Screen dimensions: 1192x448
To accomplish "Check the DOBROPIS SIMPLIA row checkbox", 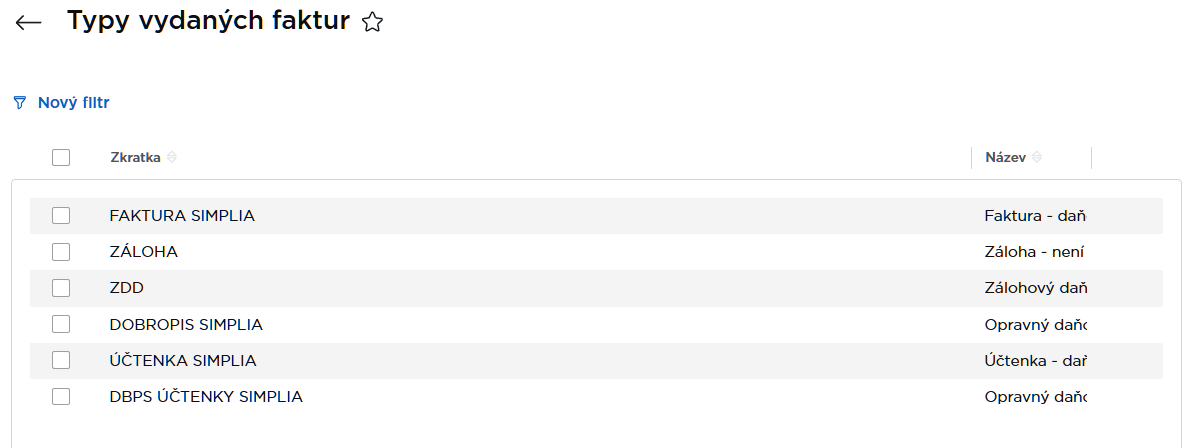I will tap(61, 324).
